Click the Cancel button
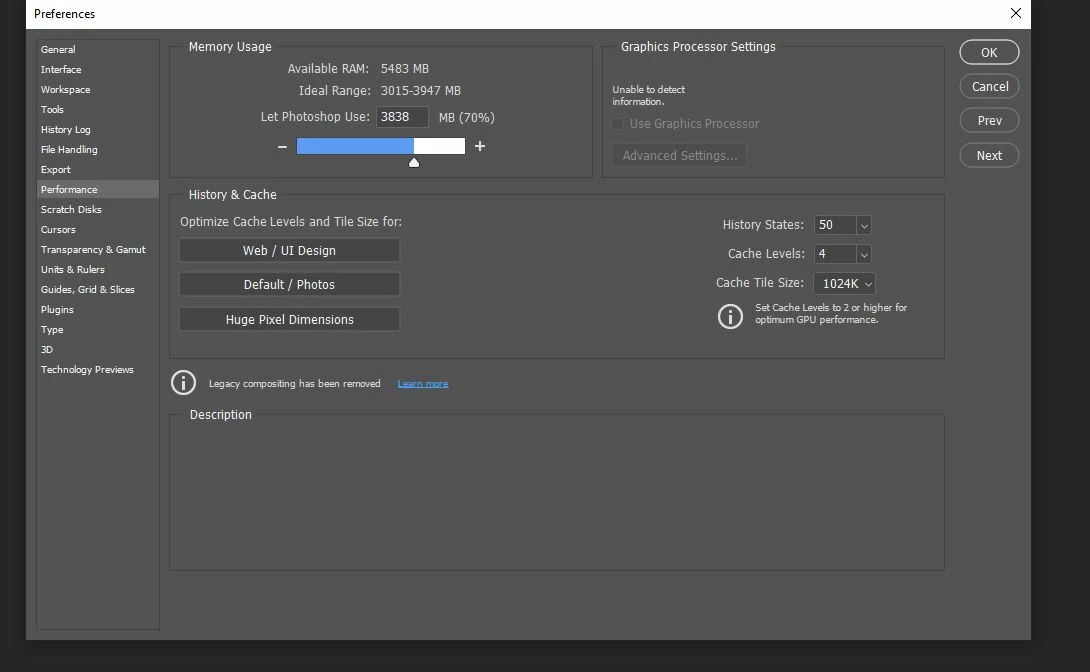This screenshot has width=1090, height=672. pos(989,86)
